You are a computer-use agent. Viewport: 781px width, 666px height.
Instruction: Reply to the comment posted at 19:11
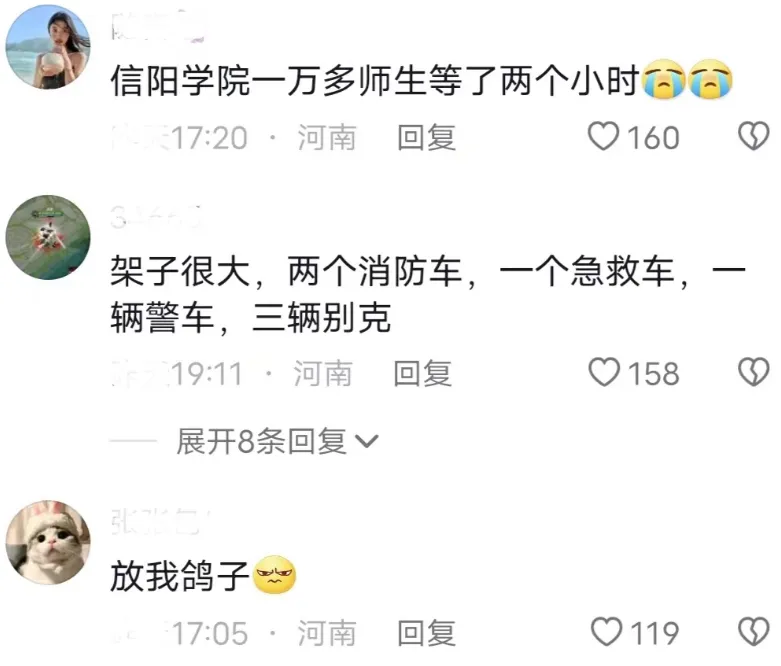point(422,374)
